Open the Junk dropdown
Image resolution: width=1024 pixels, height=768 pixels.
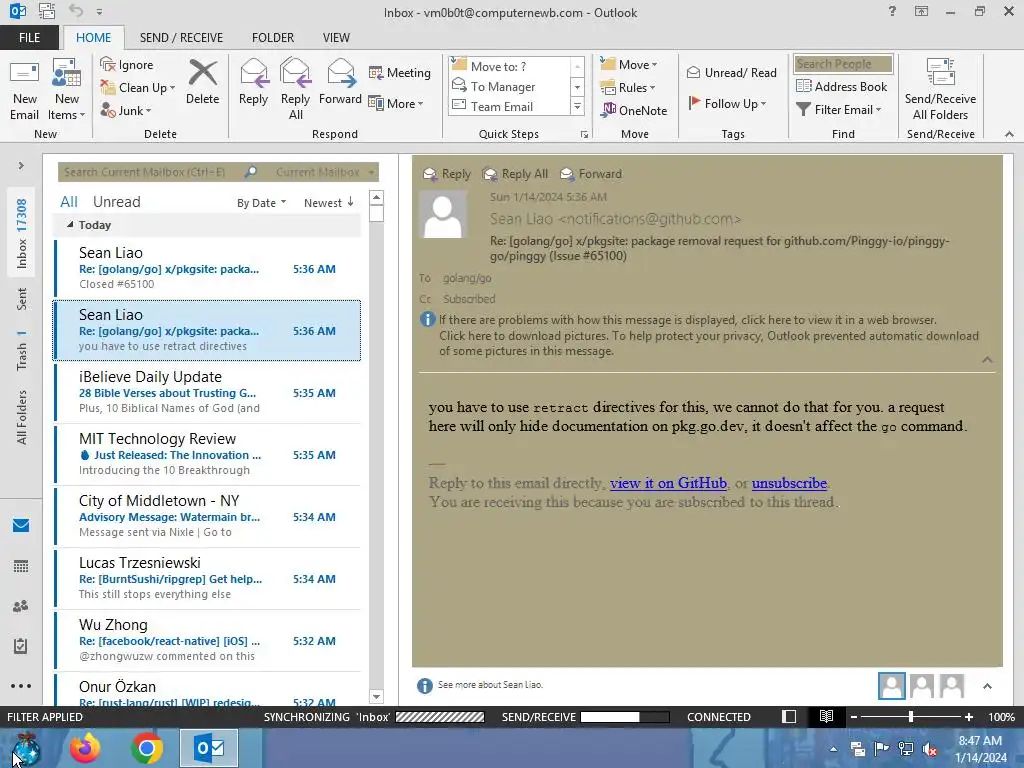(126, 110)
